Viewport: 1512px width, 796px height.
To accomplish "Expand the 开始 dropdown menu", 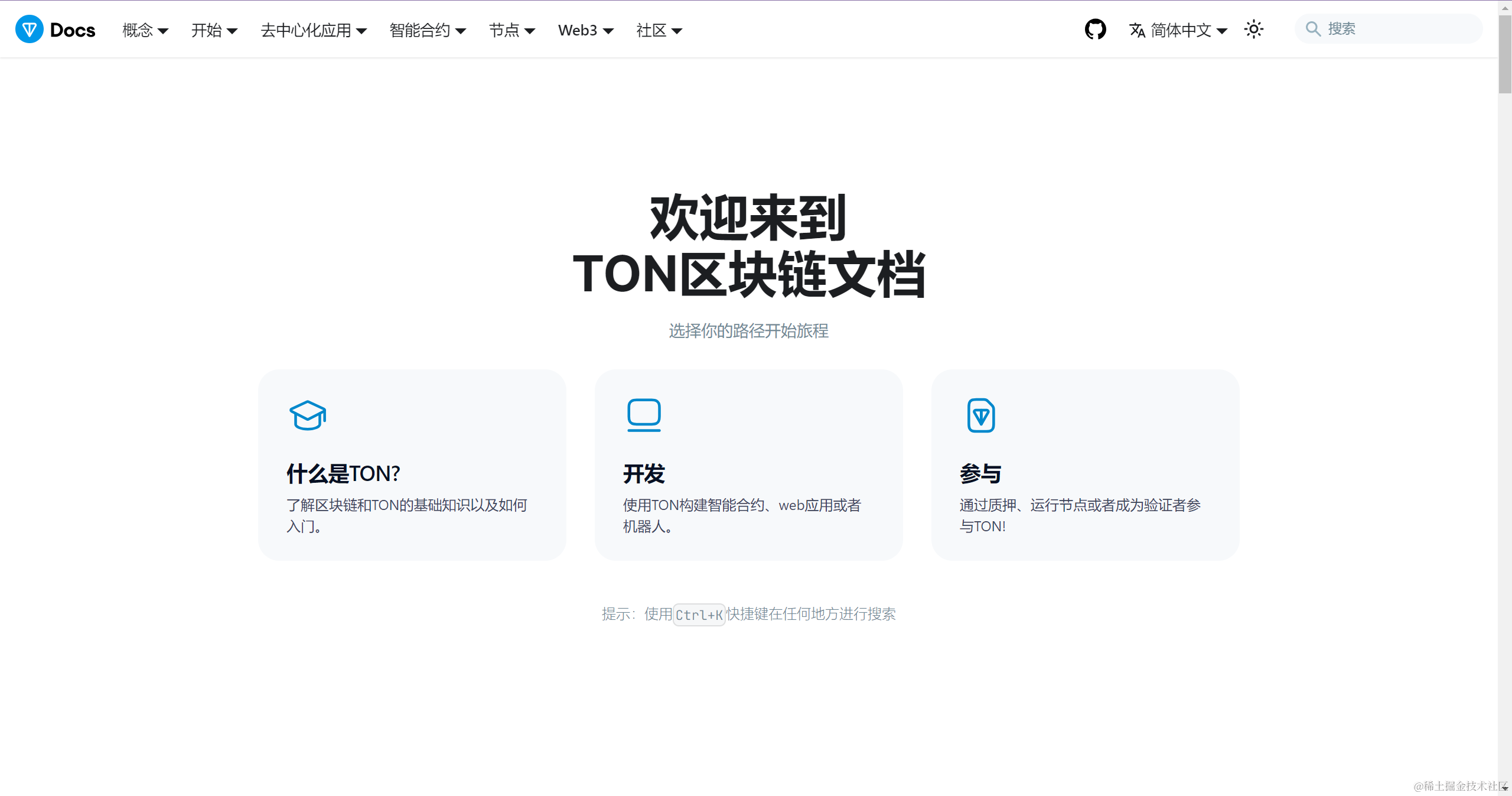I will [x=214, y=30].
